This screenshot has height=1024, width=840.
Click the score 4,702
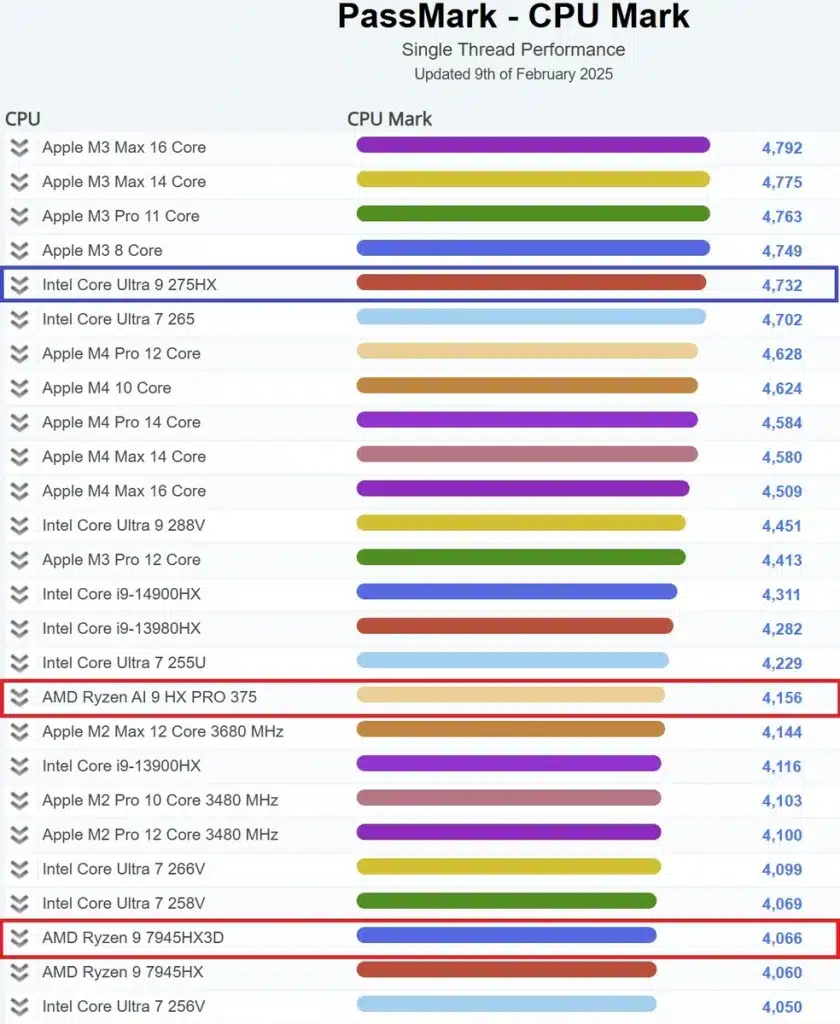point(782,320)
